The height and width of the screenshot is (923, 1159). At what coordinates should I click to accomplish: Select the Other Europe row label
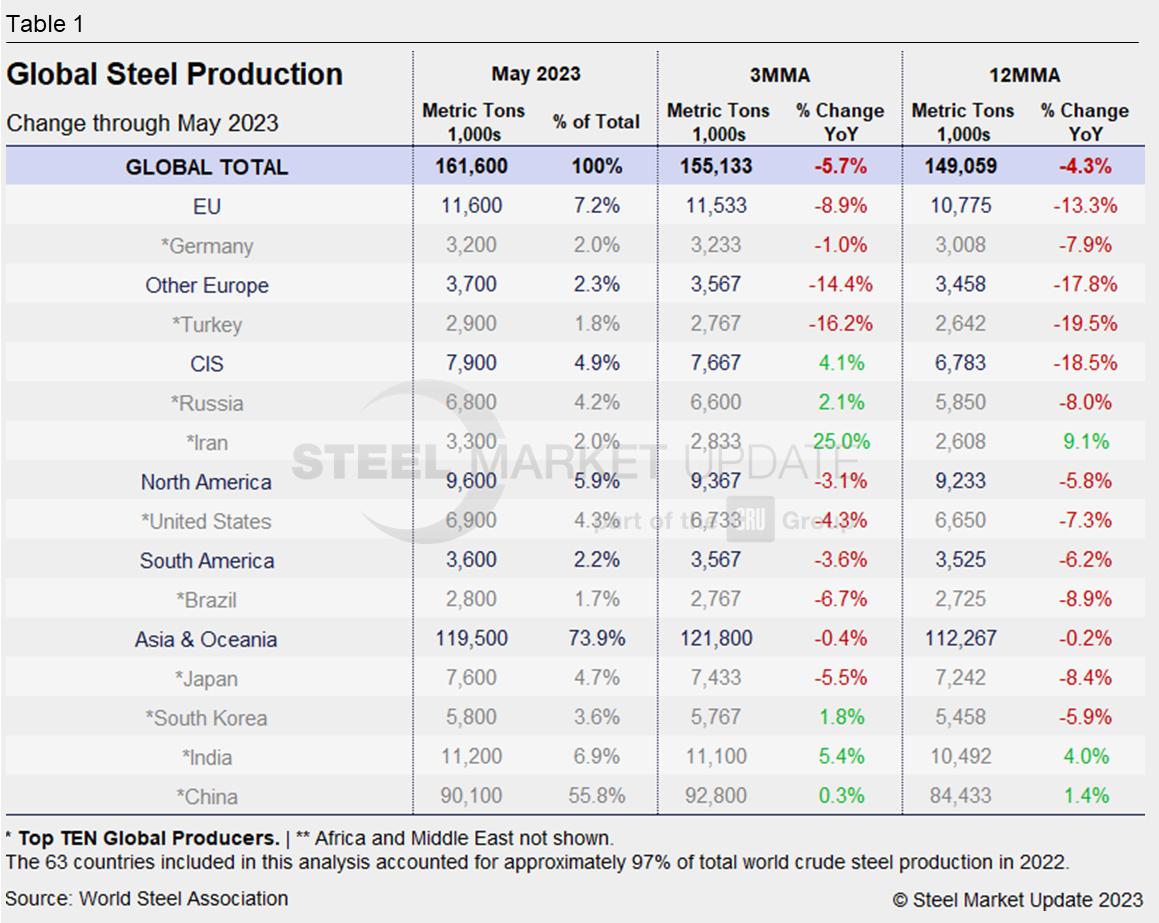pos(207,286)
